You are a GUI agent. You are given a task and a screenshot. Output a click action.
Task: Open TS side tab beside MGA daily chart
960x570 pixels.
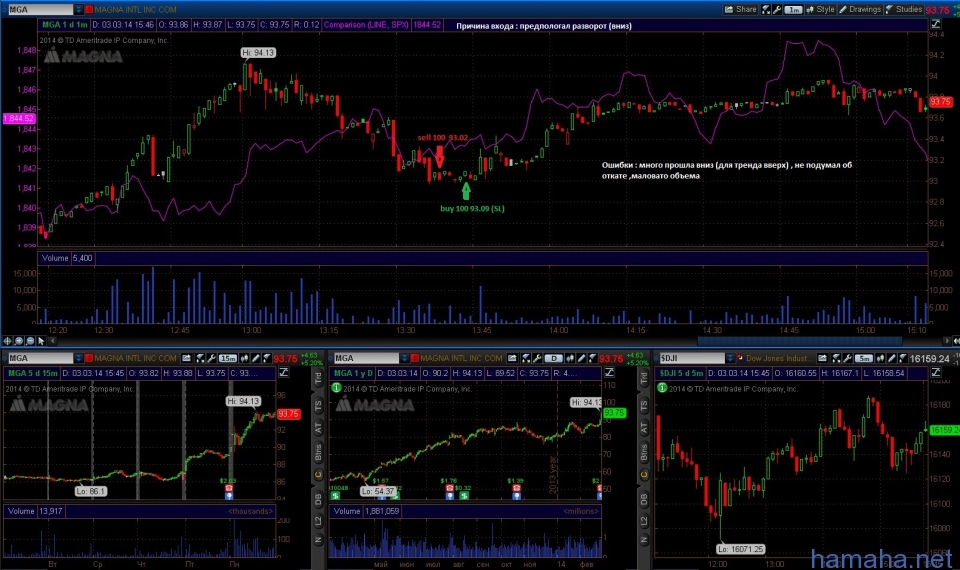(643, 405)
